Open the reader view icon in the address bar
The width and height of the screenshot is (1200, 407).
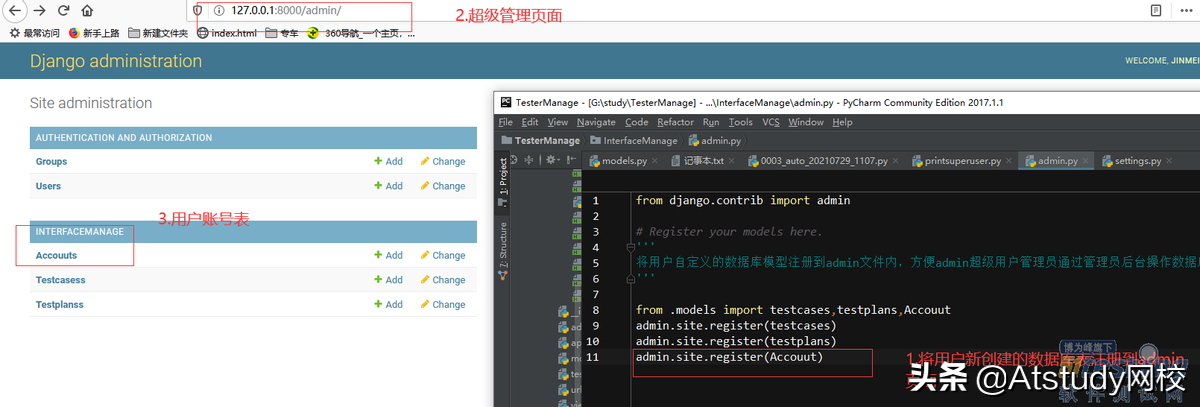(1155, 10)
